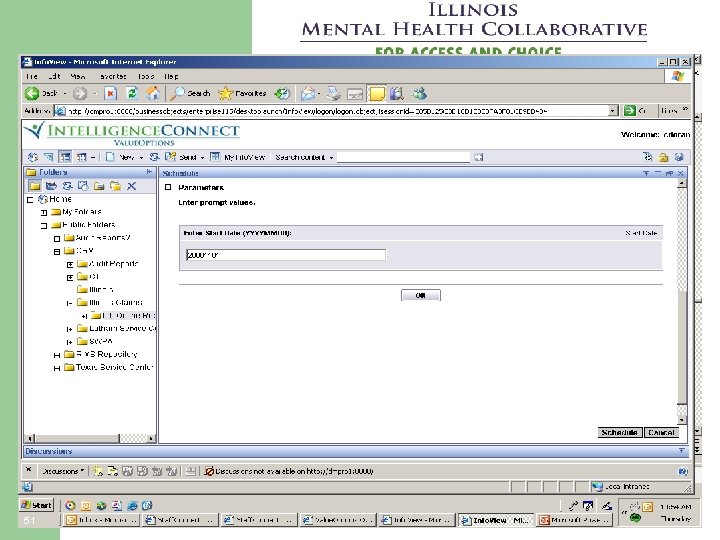The image size is (720, 540).
Task: Open My InfoView from the toolbar
Action: pyautogui.click(x=237, y=157)
